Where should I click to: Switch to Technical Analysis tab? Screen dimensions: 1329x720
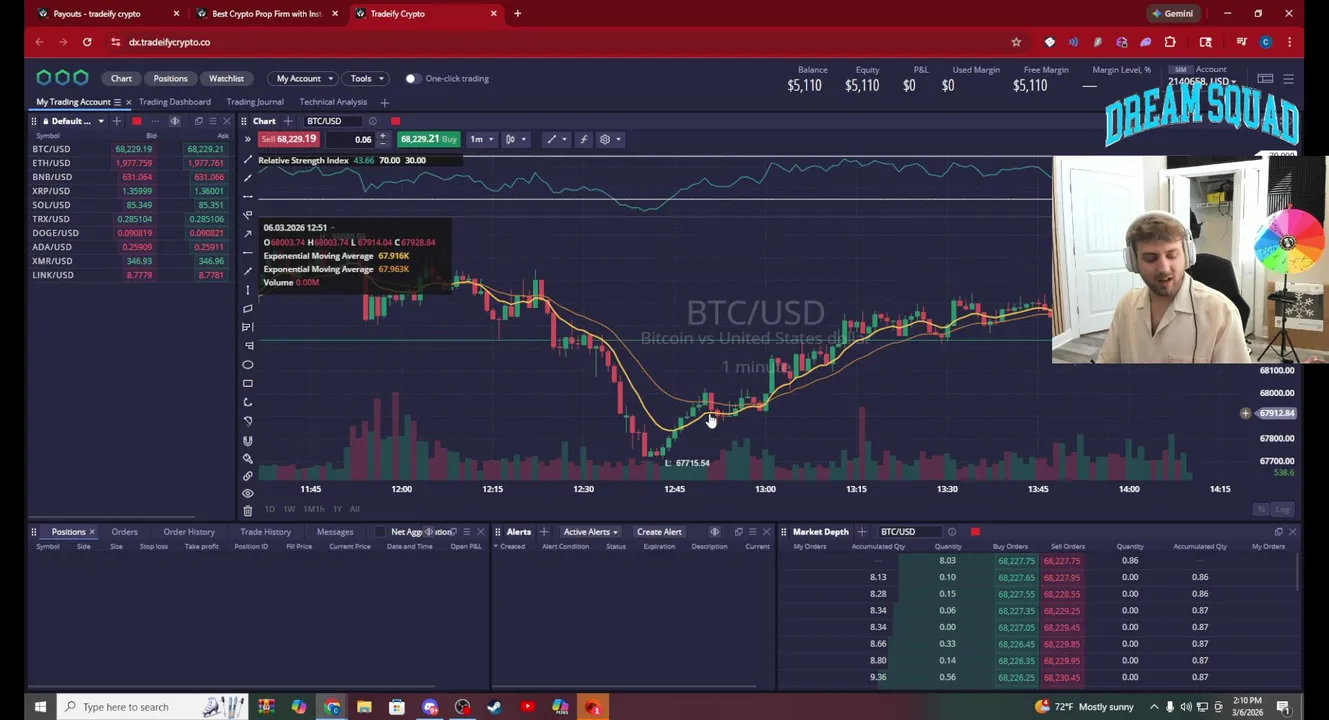tap(333, 102)
